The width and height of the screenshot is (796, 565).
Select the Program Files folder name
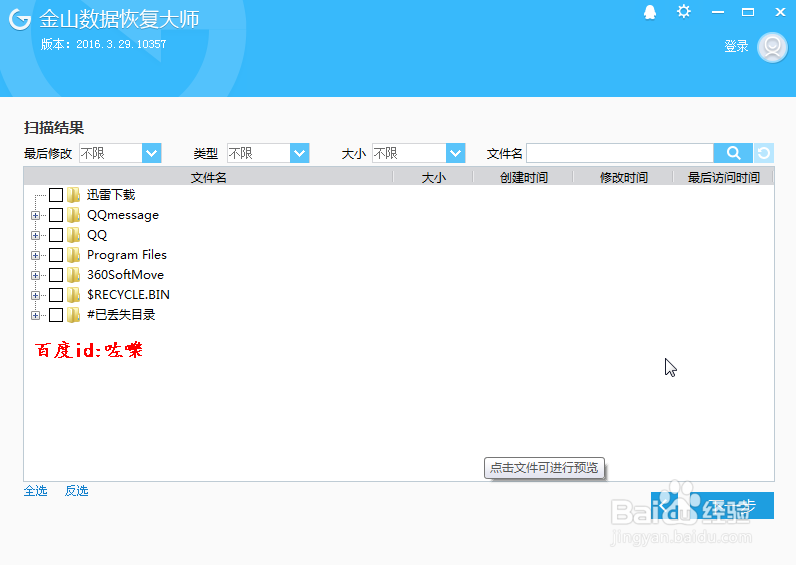[127, 255]
